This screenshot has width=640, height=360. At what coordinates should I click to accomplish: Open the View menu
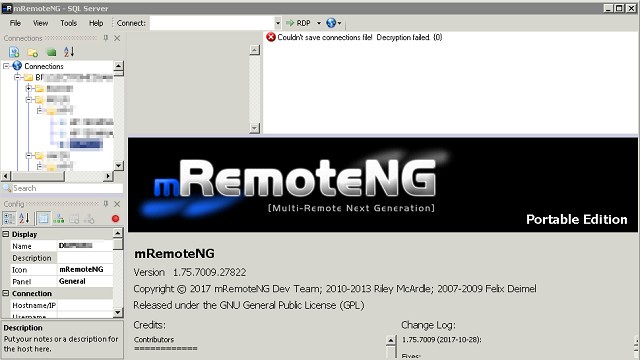click(x=40, y=23)
